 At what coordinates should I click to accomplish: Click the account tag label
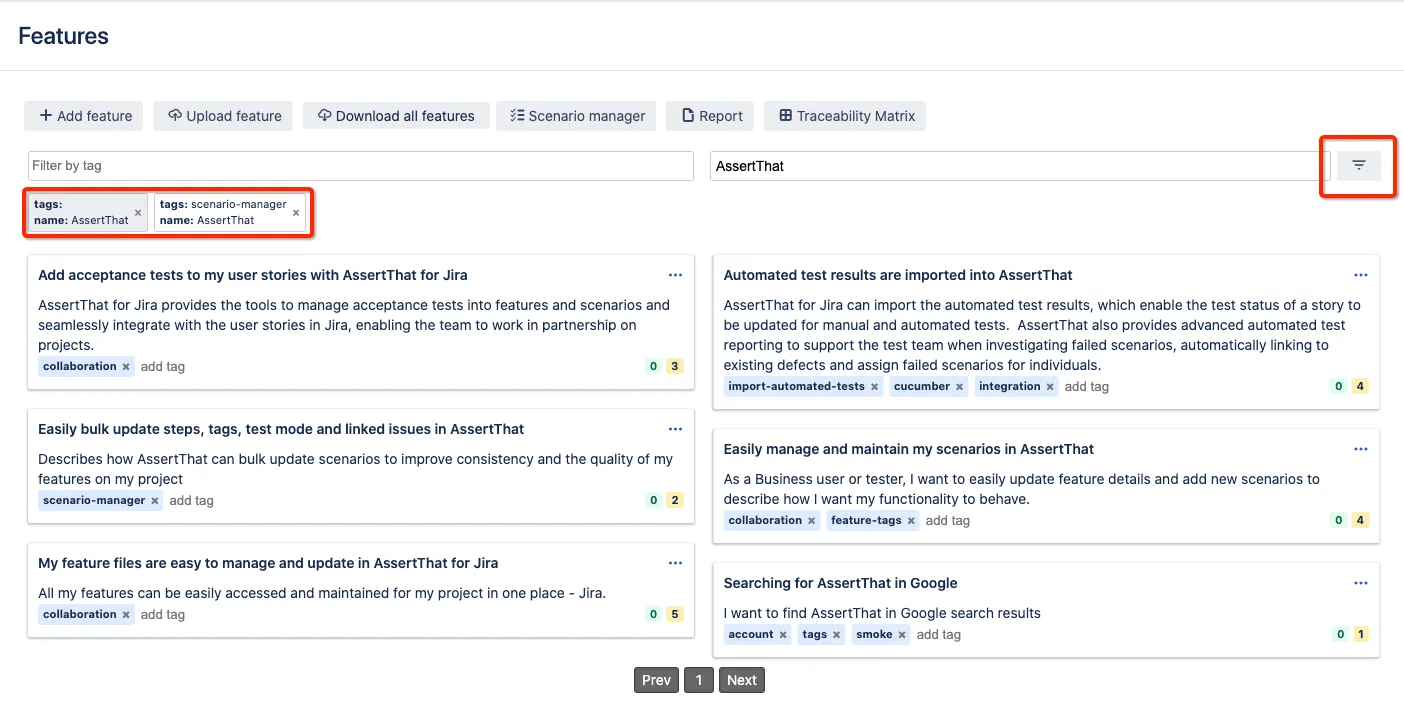pos(751,635)
